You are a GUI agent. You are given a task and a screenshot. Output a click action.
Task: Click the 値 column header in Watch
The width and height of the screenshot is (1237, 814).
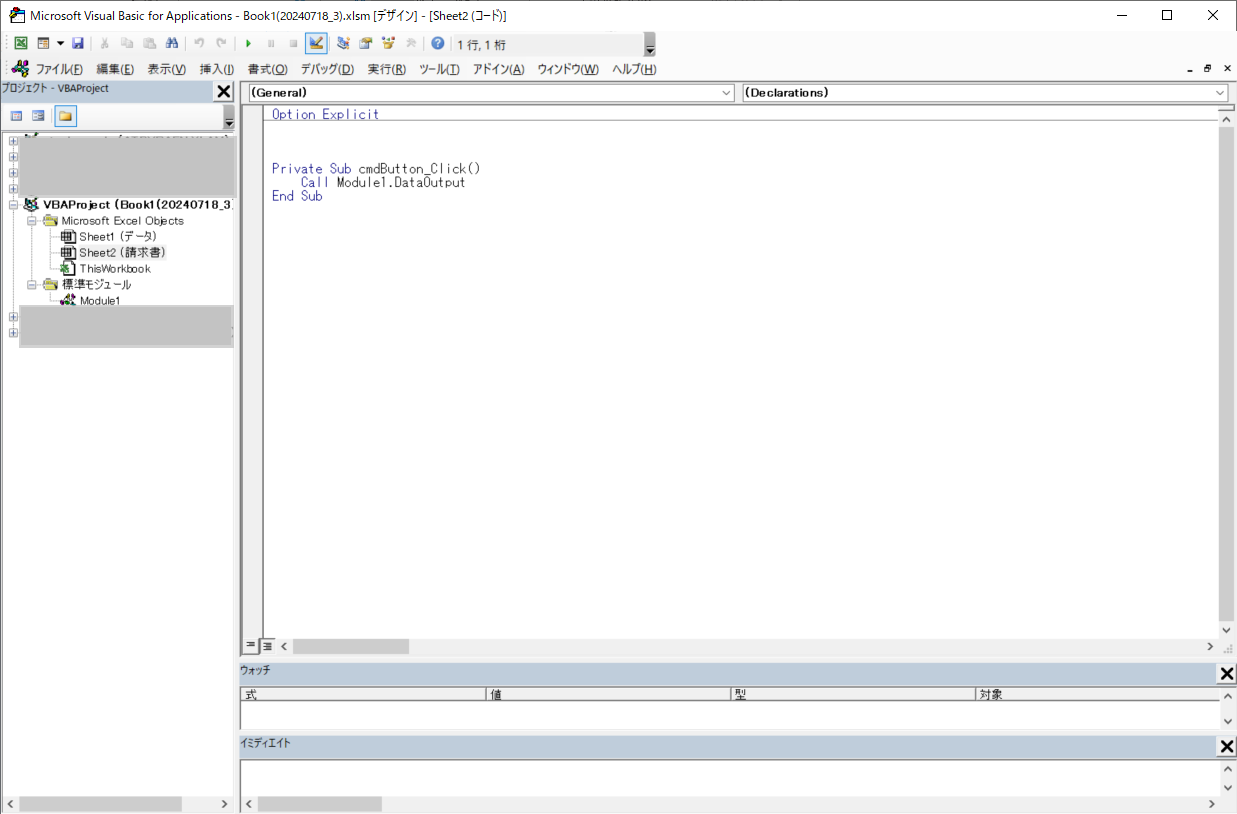tap(608, 694)
